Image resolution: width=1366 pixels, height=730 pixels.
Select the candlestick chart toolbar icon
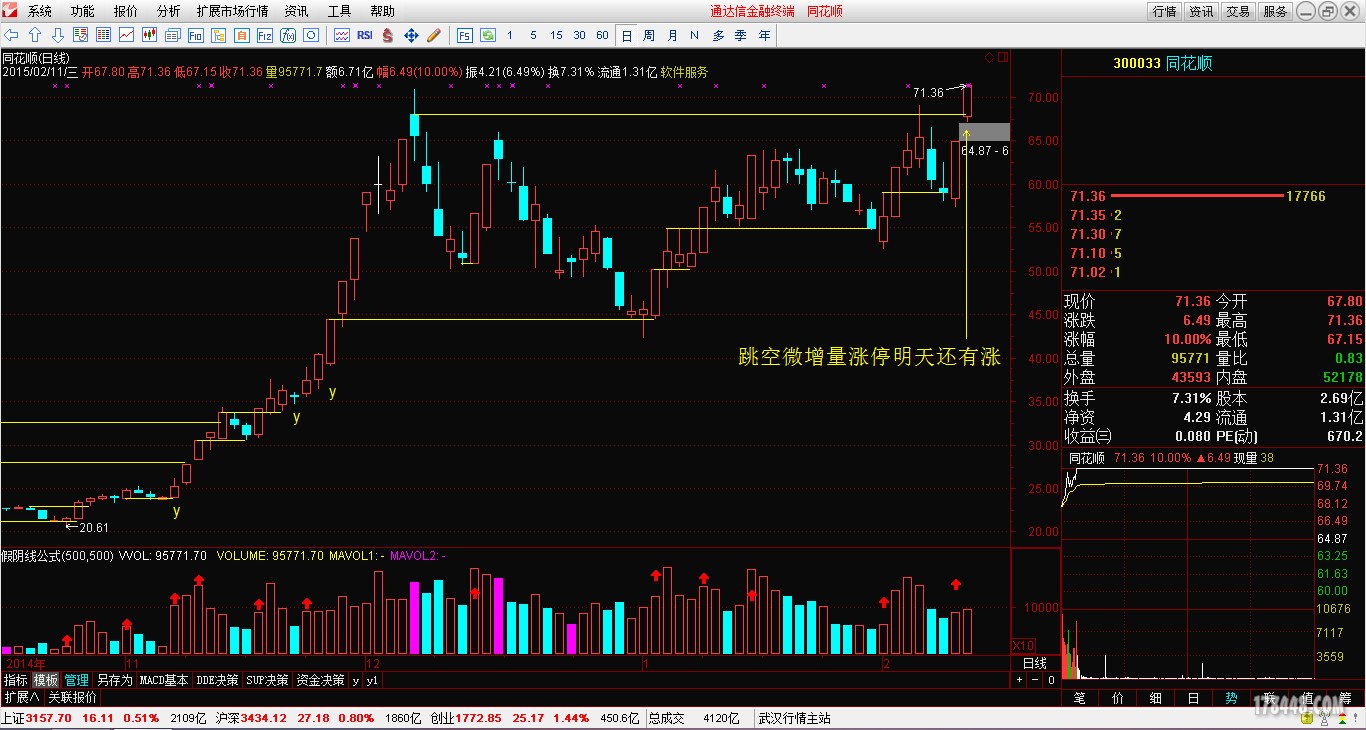[149, 35]
